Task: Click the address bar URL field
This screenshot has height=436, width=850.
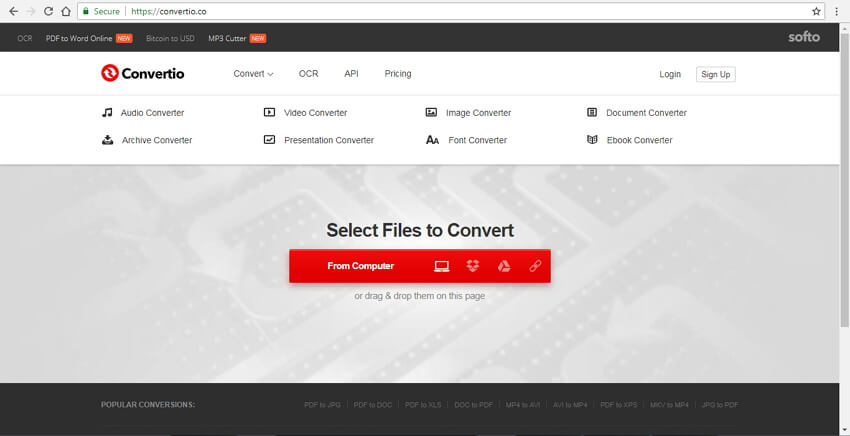Action: point(451,11)
